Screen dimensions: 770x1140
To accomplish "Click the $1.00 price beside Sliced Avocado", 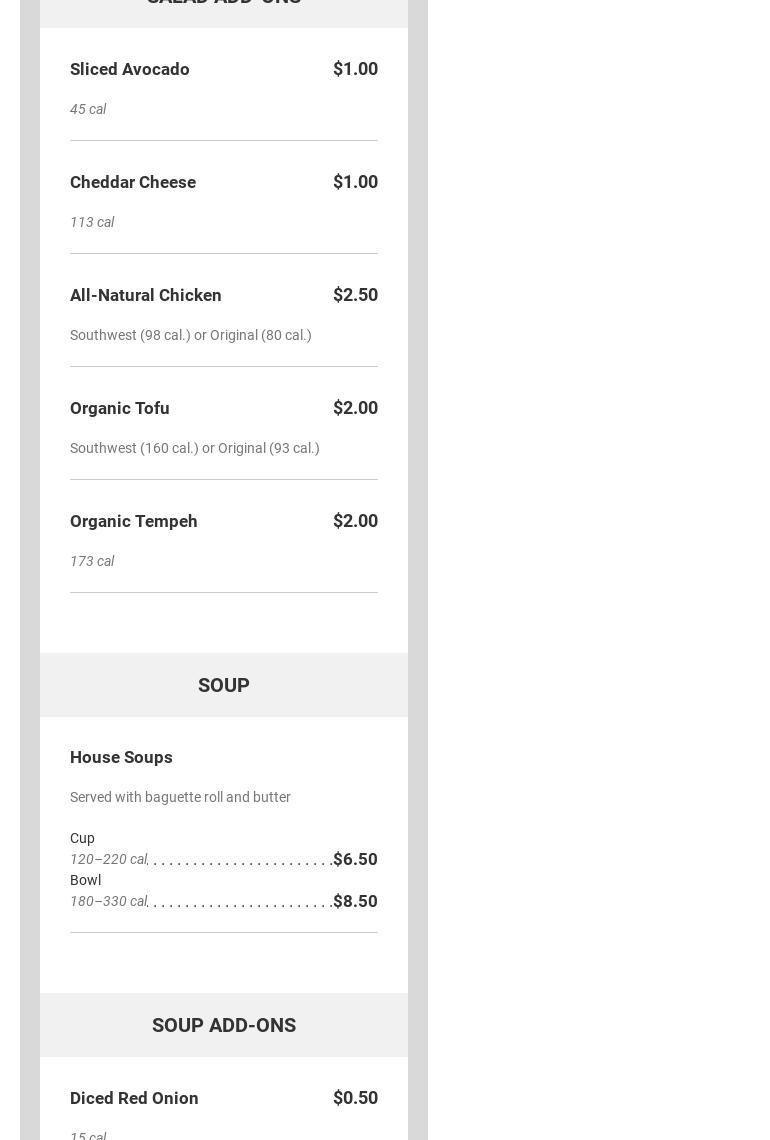I will click(355, 69).
